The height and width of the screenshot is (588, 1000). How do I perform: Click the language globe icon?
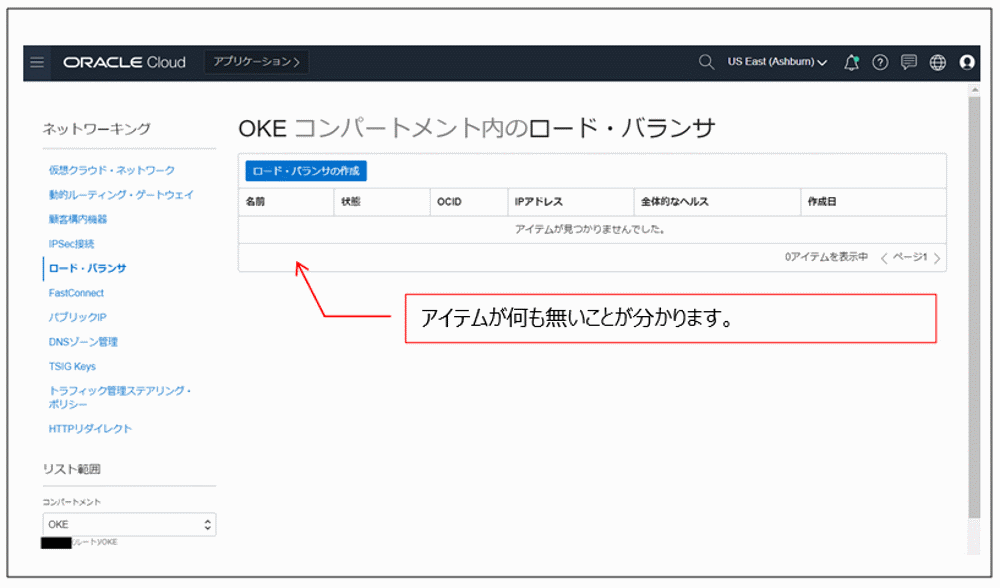[x=937, y=62]
